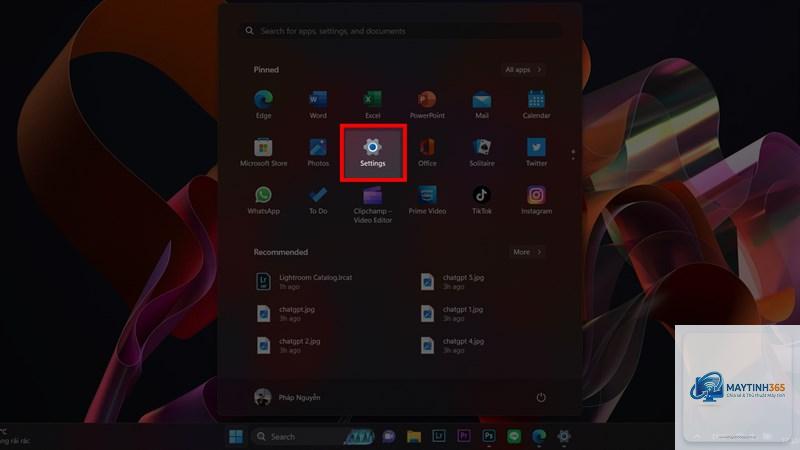800x450 pixels.
Task: Open Lightroom from the taskbar
Action: 439,436
